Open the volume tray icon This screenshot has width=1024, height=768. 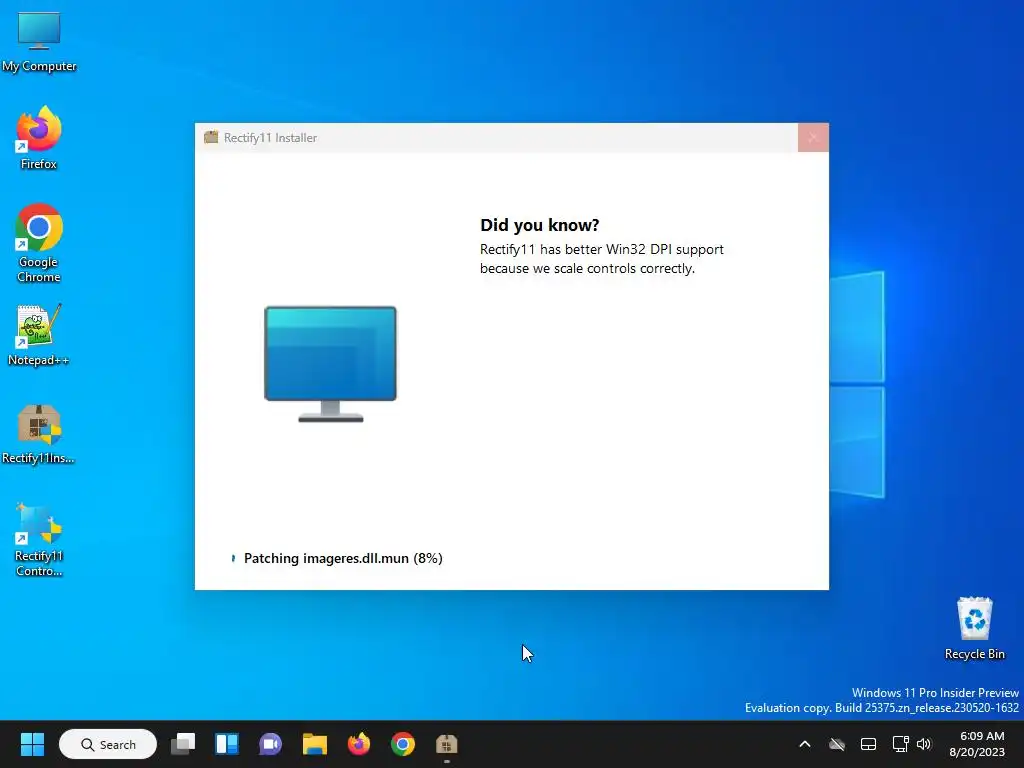tap(924, 744)
